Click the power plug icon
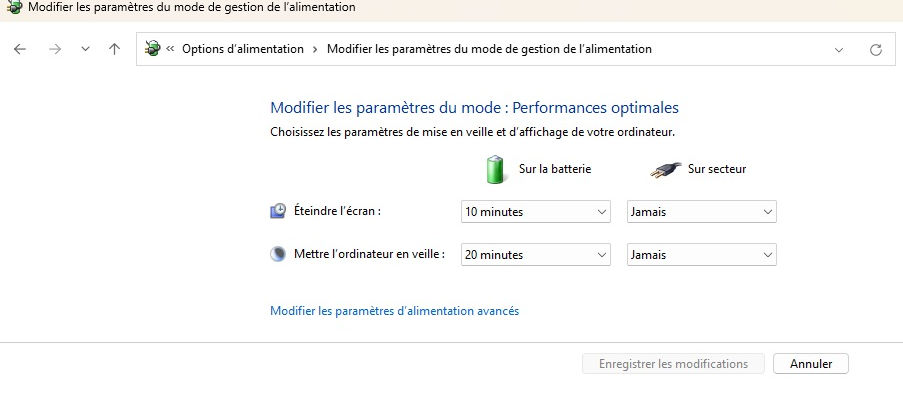903x402 pixels. pyautogui.click(x=666, y=170)
